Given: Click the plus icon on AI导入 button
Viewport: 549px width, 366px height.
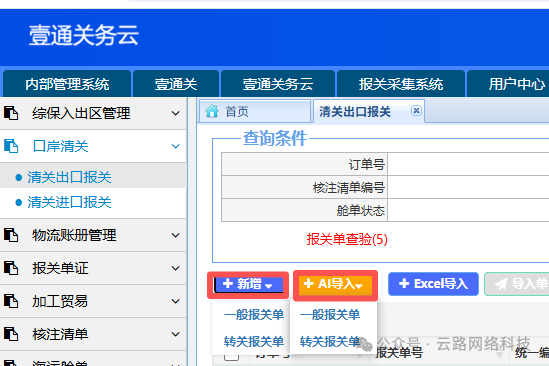Looking at the screenshot, I should tap(308, 283).
